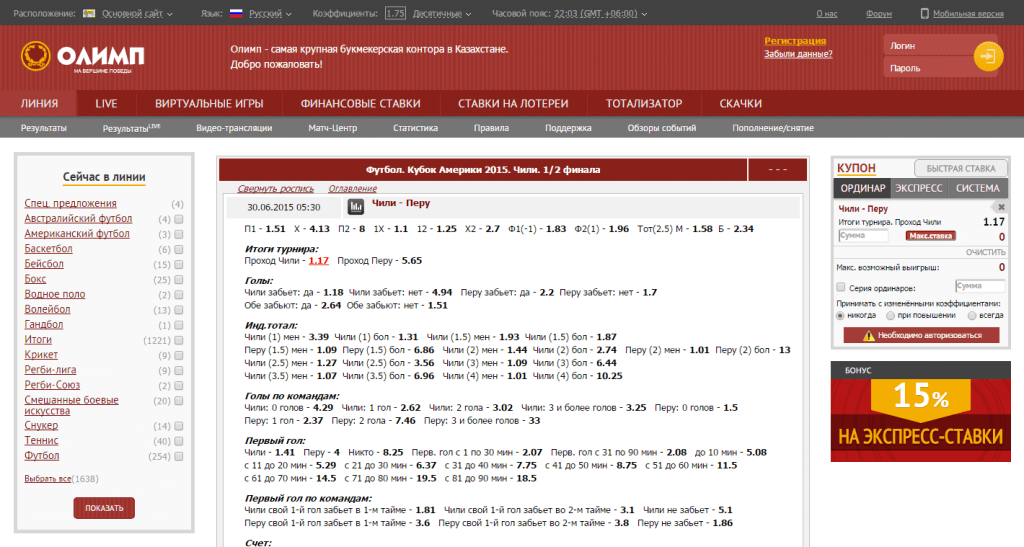Click the БЫСТРАЯ СТАВКА button
Image resolution: width=1024 pixels, height=547 pixels.
961,168
